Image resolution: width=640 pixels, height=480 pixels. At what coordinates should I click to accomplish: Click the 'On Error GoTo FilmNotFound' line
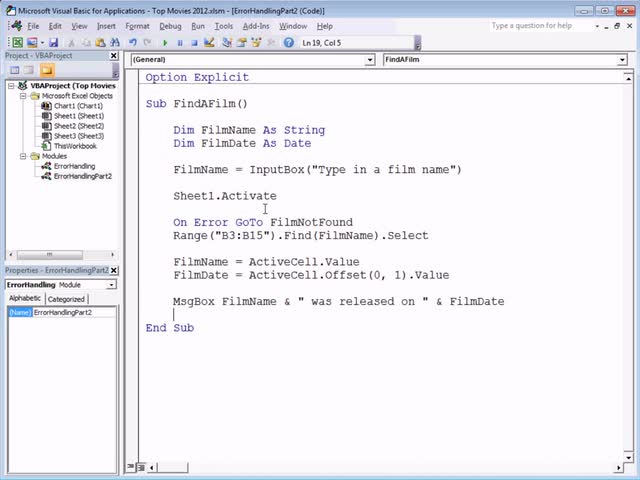(x=263, y=222)
